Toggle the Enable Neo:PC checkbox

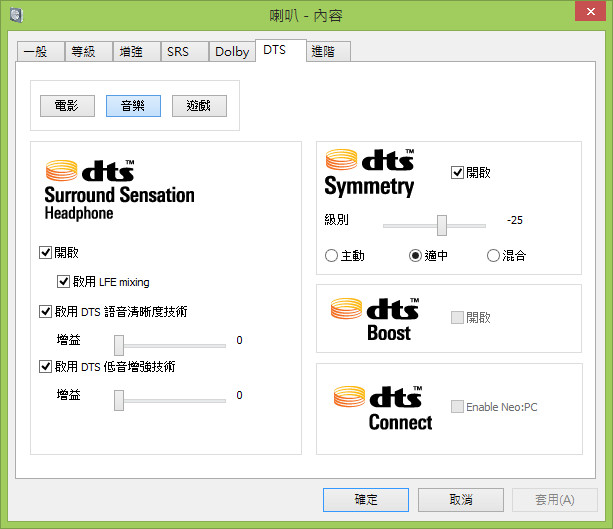457,407
